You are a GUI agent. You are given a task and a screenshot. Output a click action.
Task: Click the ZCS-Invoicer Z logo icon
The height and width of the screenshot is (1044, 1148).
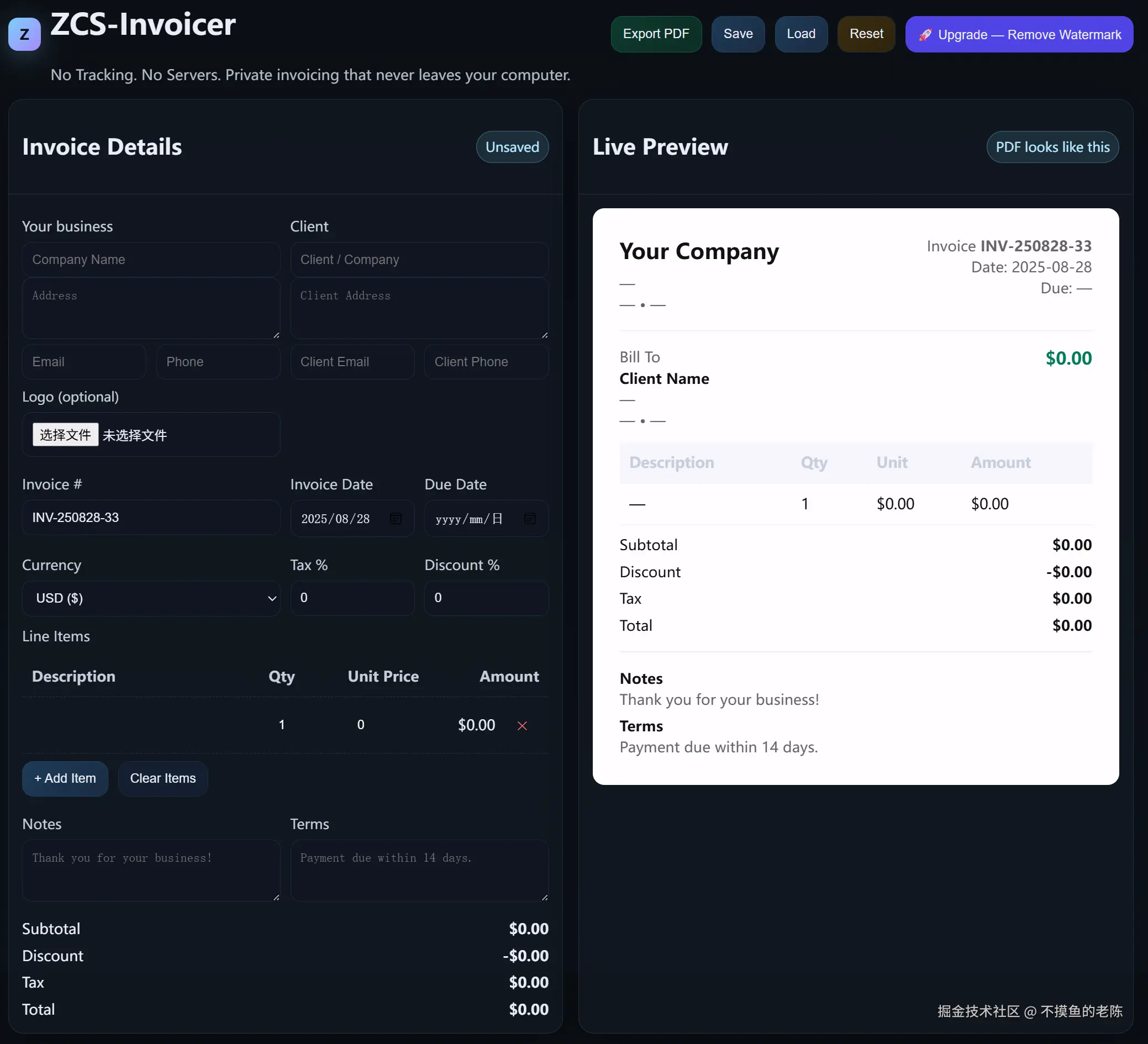[x=24, y=34]
